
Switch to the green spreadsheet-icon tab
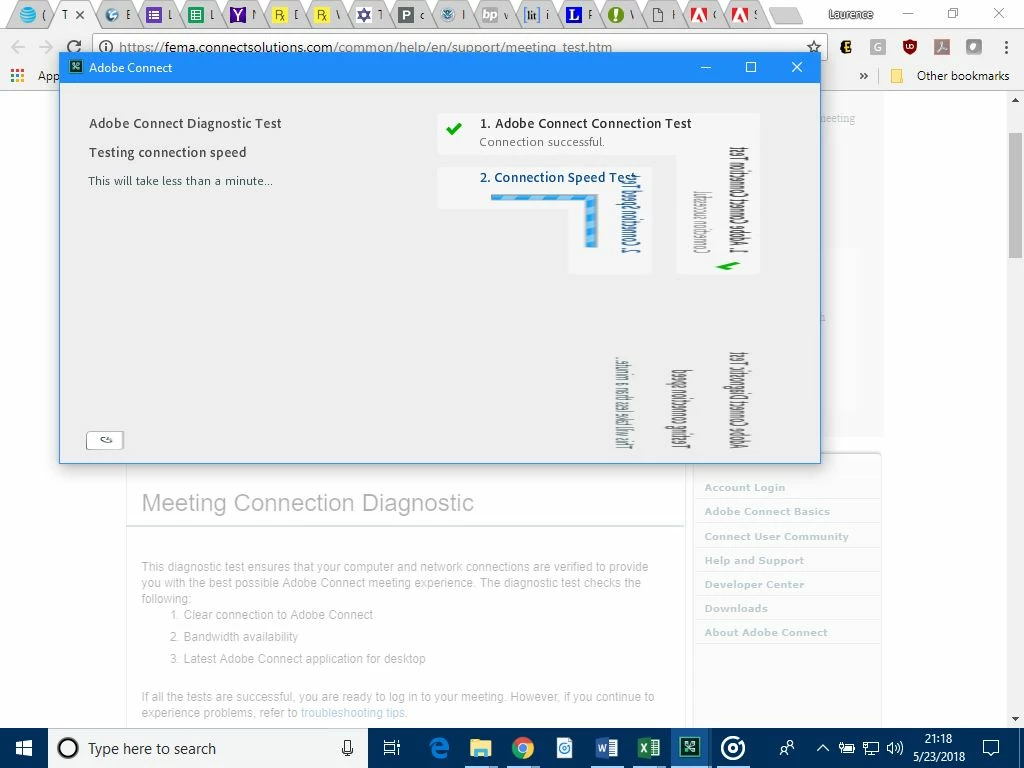coord(195,14)
